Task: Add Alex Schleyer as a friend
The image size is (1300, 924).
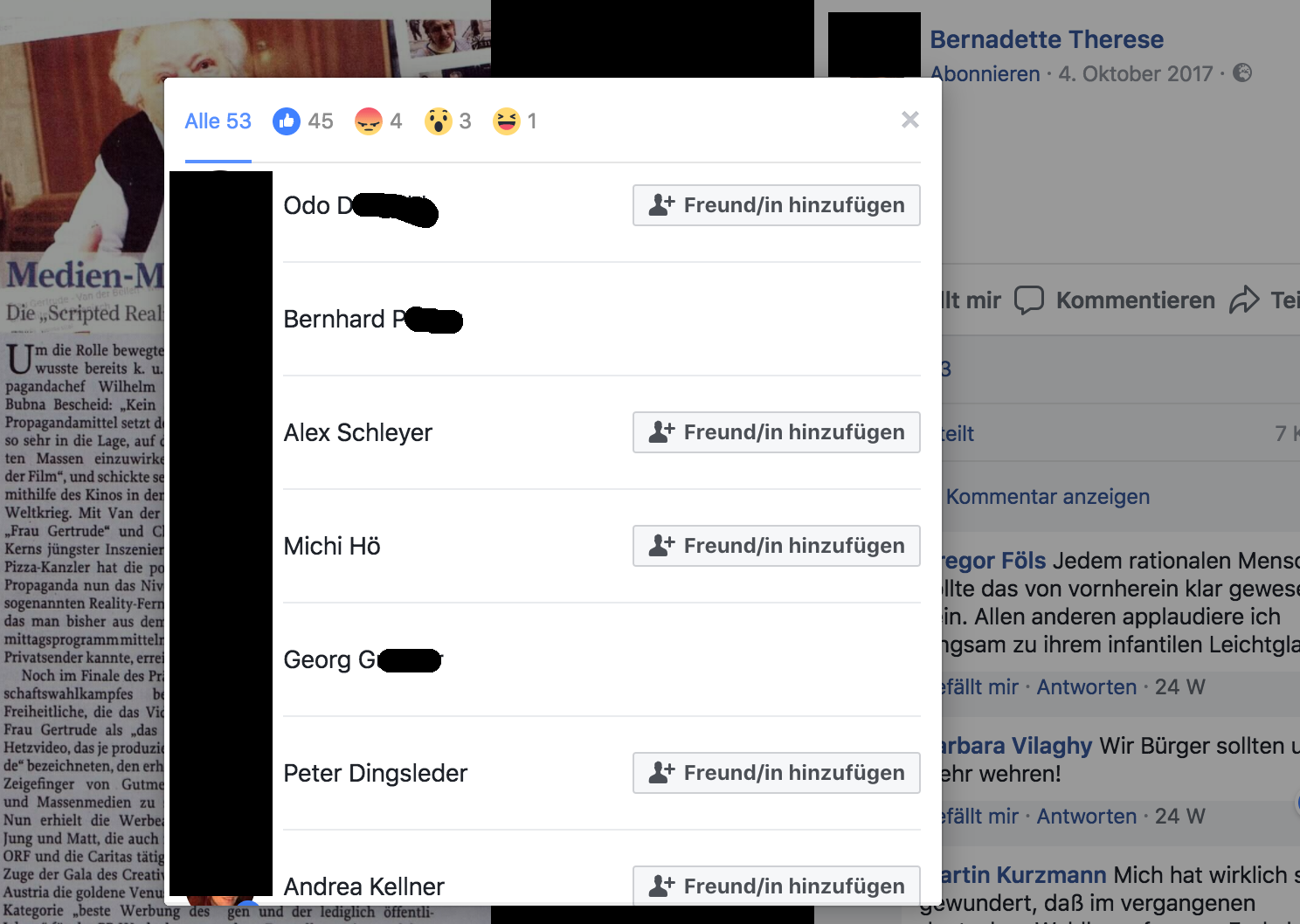Action: [777, 432]
